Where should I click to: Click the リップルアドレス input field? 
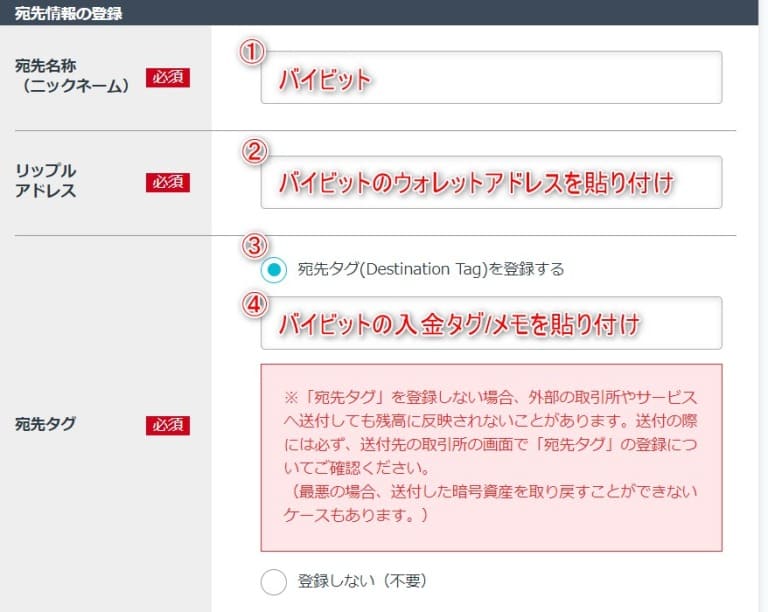coord(491,182)
